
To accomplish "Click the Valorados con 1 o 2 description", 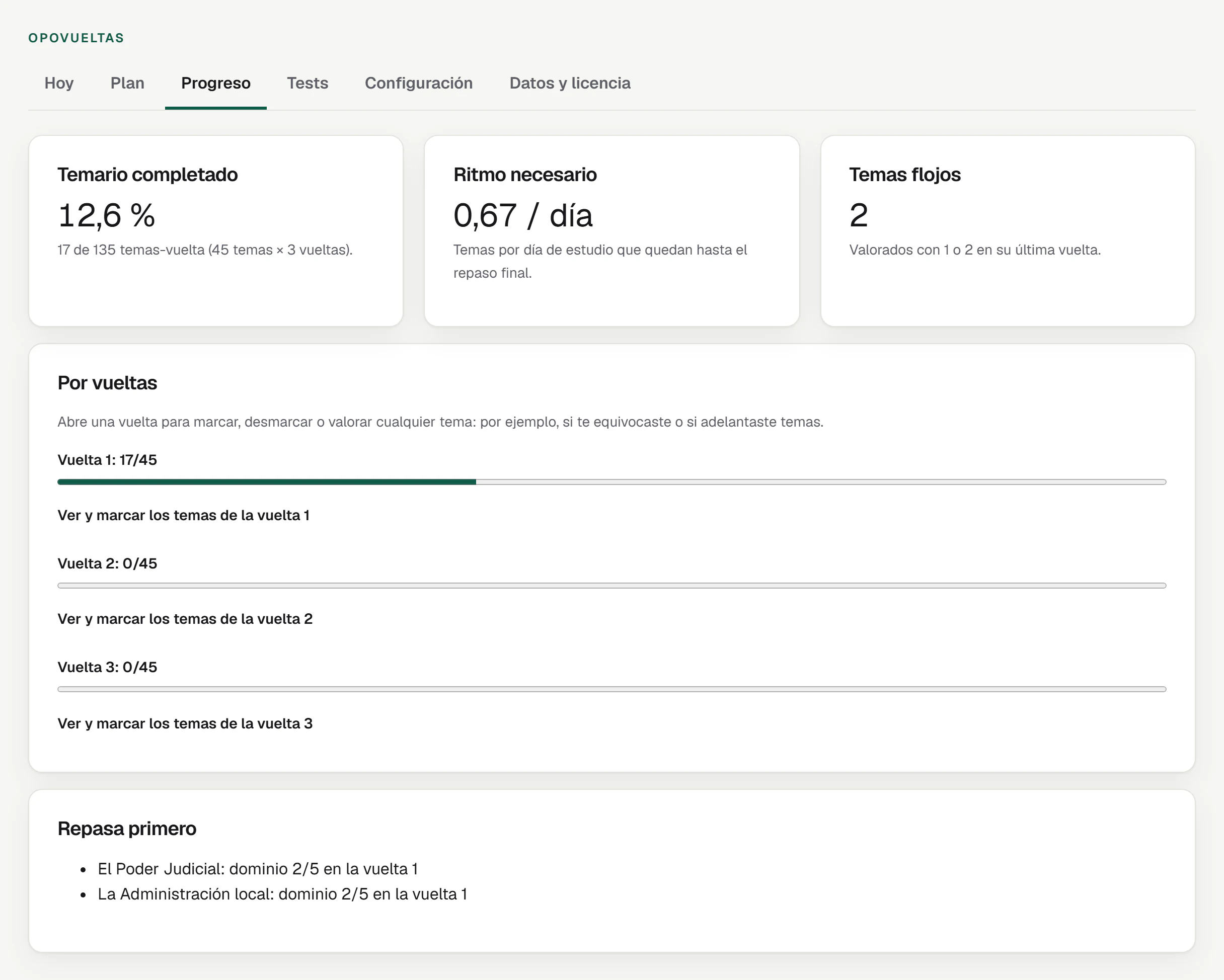I will point(975,250).
